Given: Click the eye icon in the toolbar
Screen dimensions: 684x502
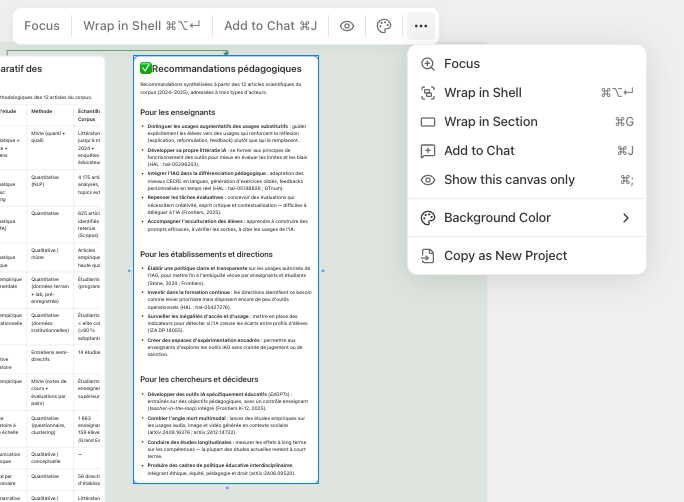Looking at the screenshot, I should pyautogui.click(x=347, y=26).
